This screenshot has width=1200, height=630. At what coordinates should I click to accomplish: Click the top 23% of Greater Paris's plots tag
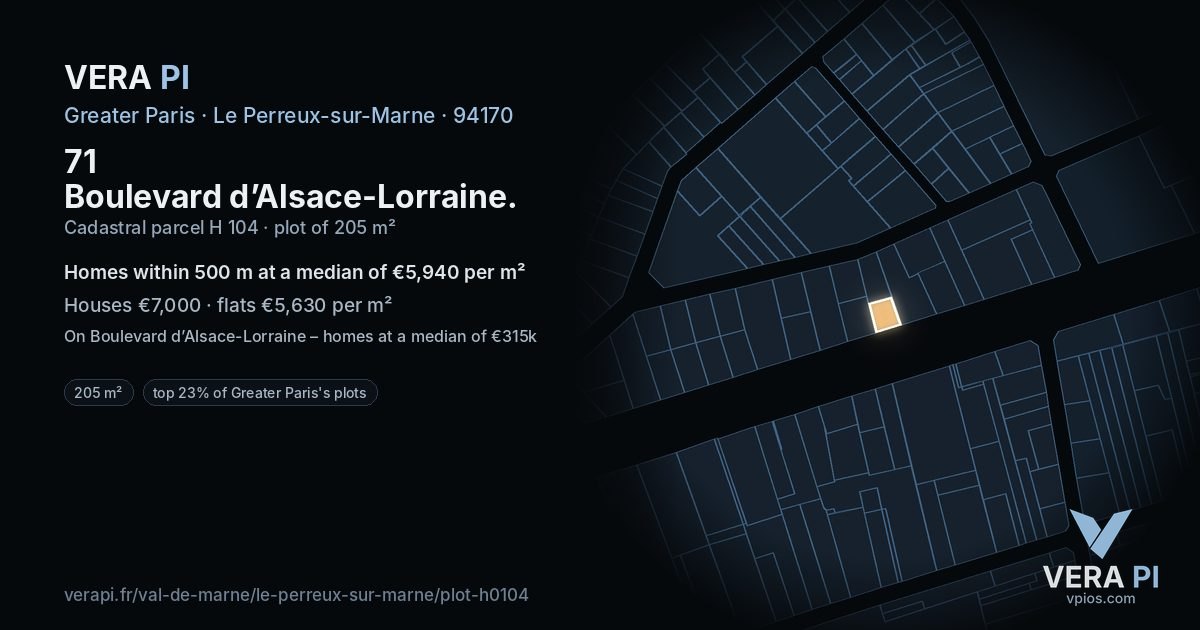click(x=260, y=393)
